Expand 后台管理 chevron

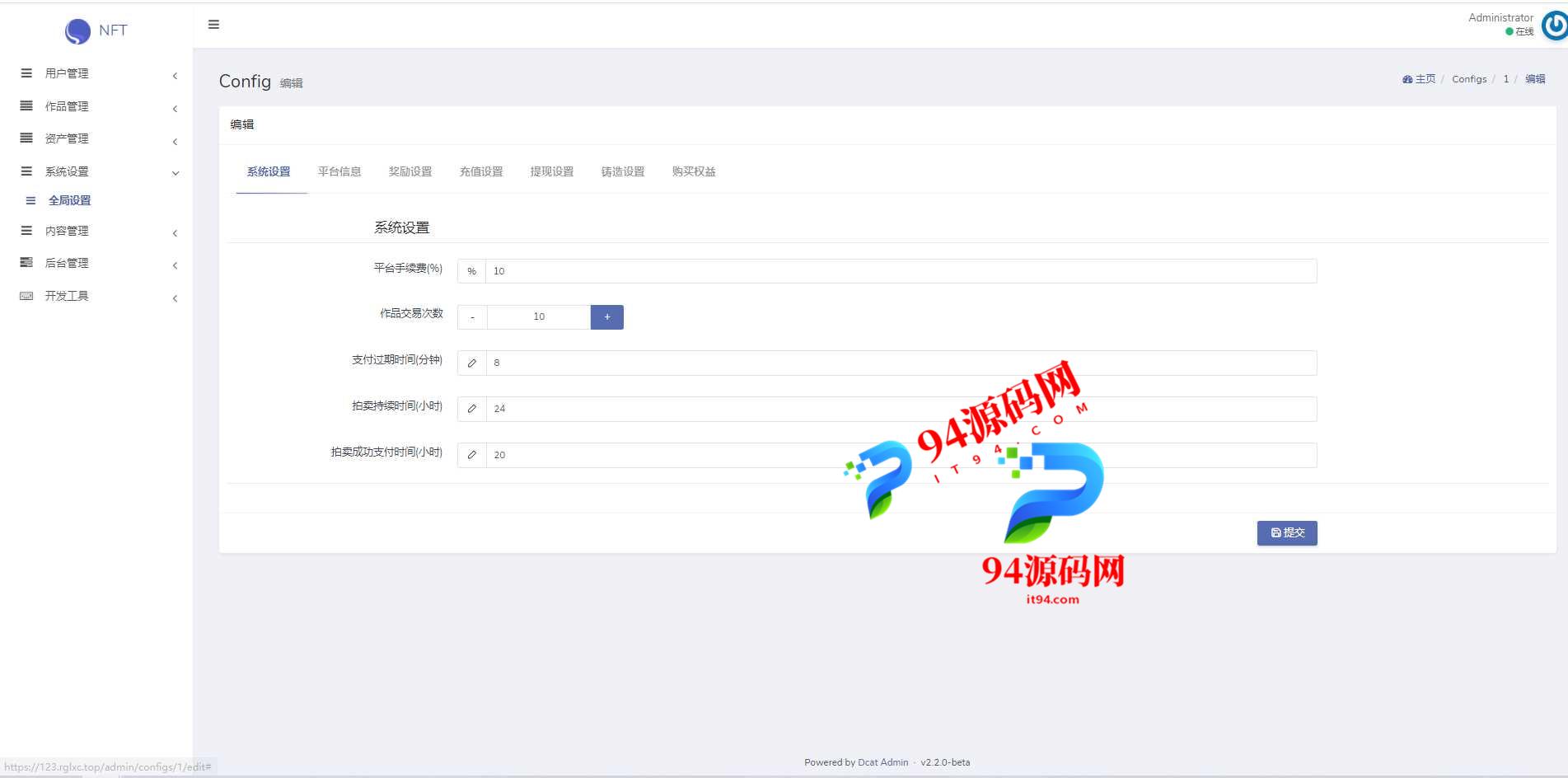pyautogui.click(x=175, y=265)
